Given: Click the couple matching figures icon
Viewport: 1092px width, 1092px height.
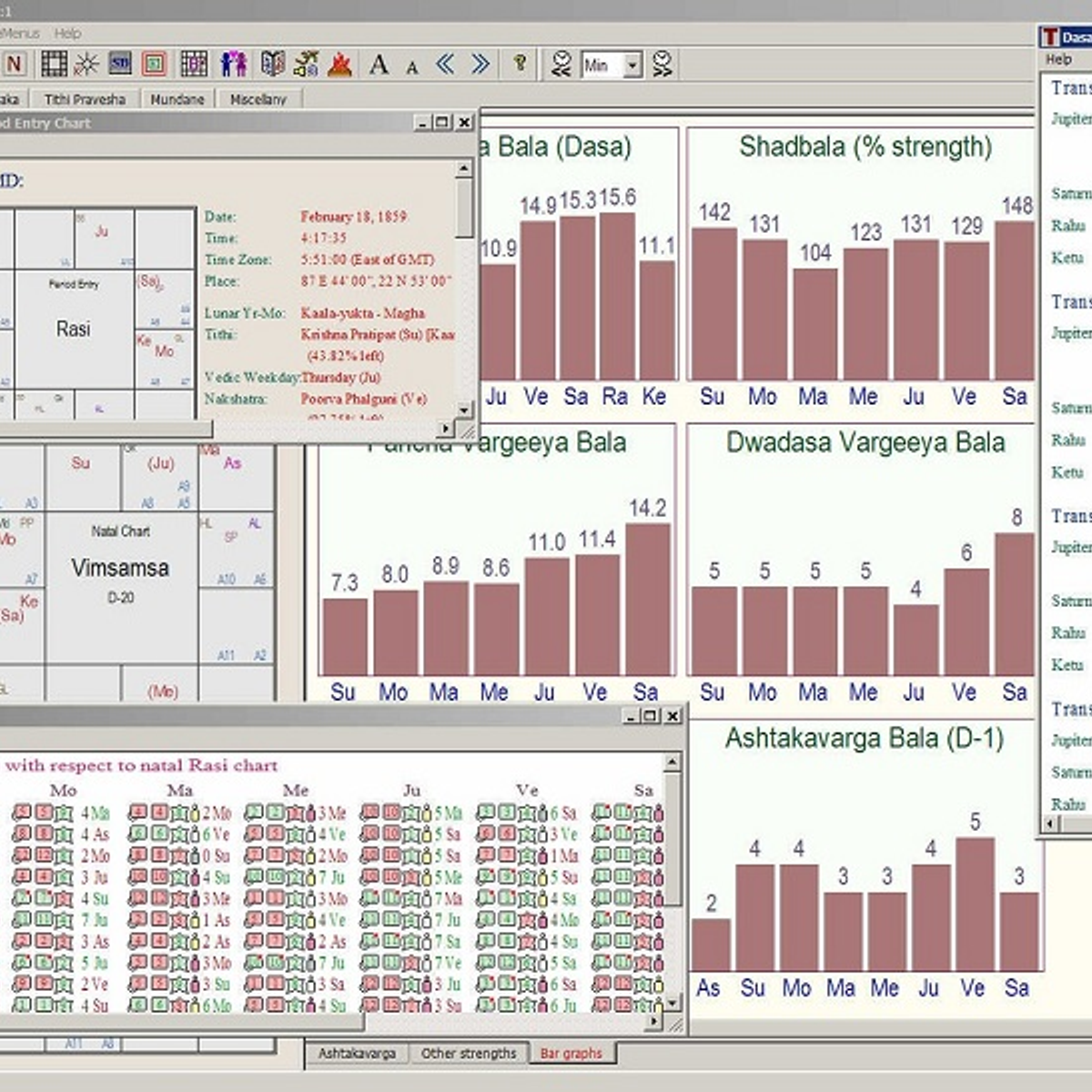Looking at the screenshot, I should (x=234, y=64).
